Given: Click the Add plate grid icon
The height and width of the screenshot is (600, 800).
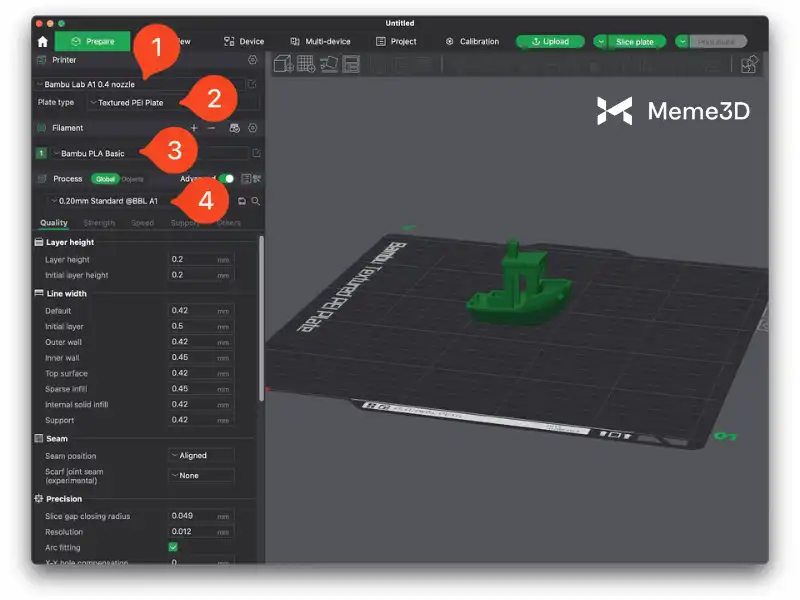Looking at the screenshot, I should [306, 64].
